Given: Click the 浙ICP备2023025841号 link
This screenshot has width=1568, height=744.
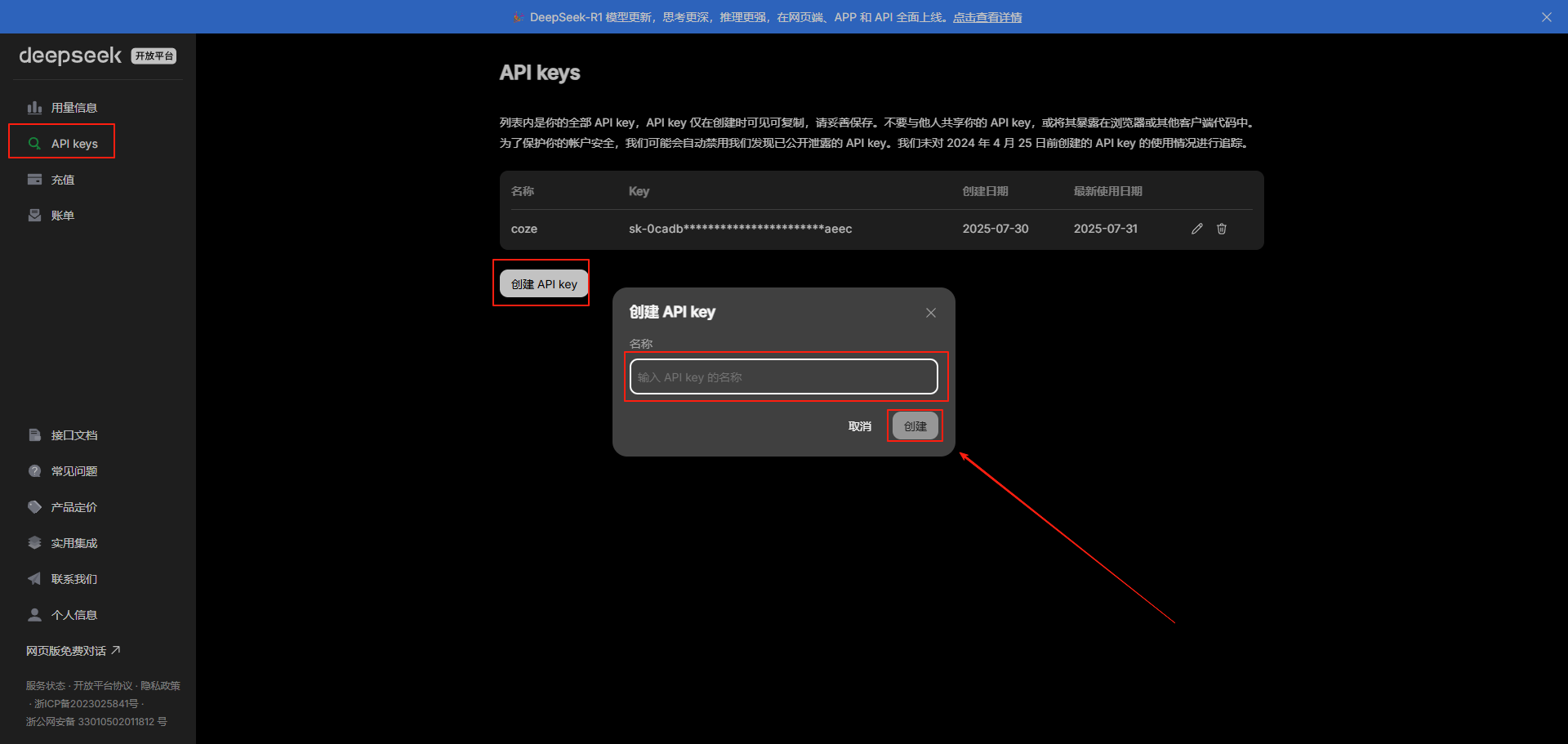Looking at the screenshot, I should (87, 704).
